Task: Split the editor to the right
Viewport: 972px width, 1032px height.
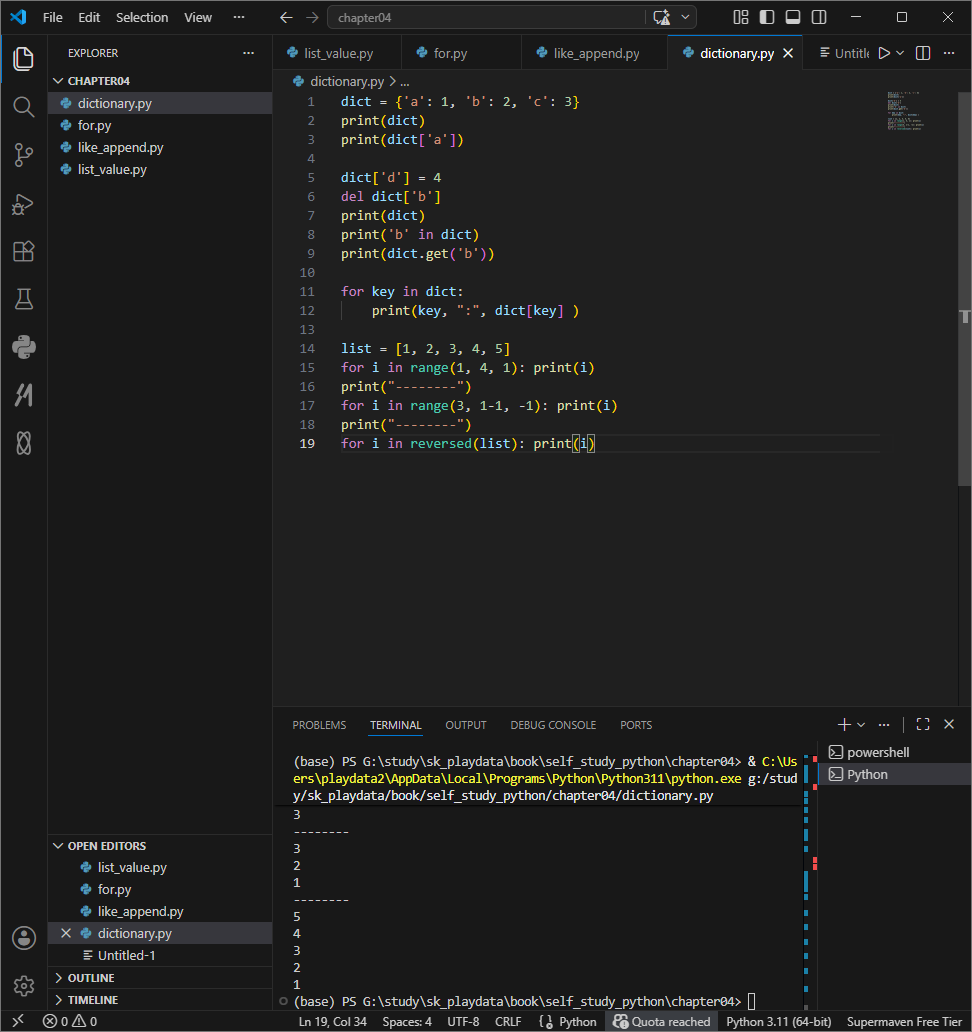Action: click(x=923, y=53)
